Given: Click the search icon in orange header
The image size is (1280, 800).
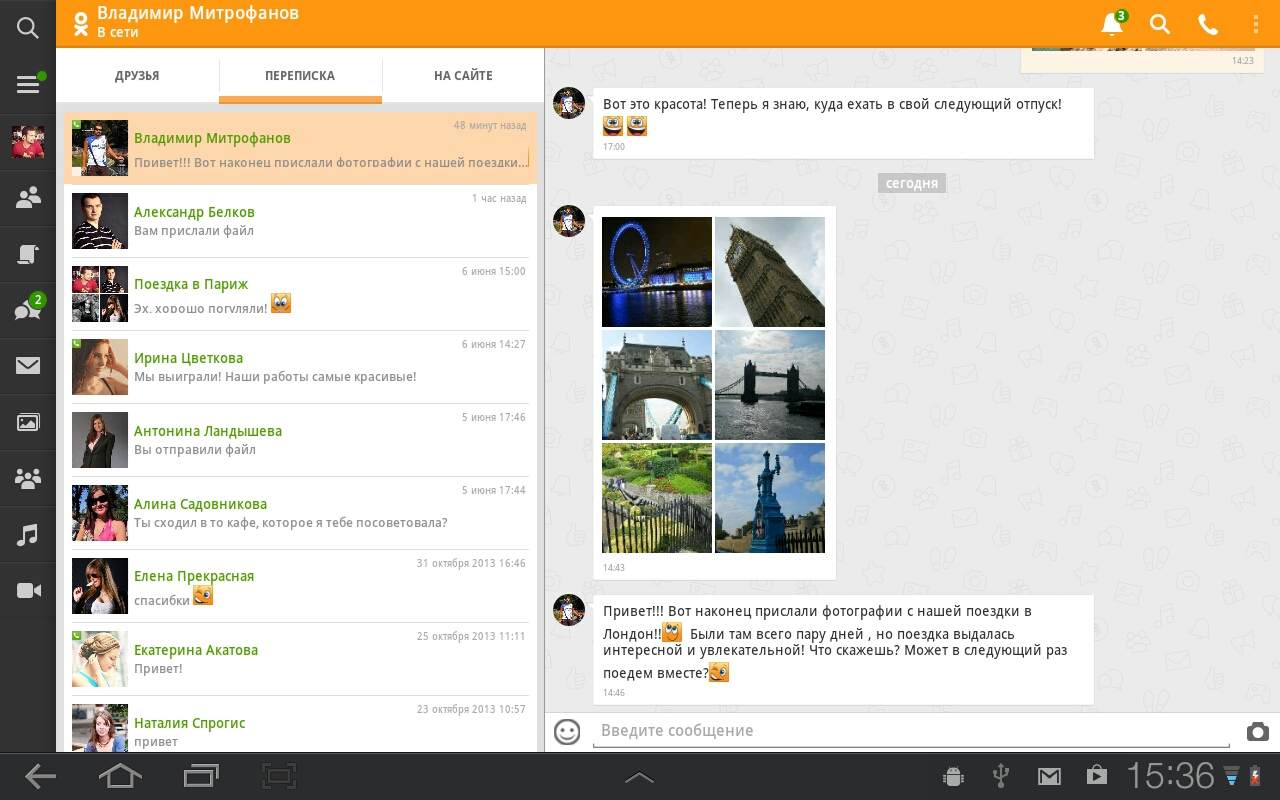Looking at the screenshot, I should pos(1160,24).
